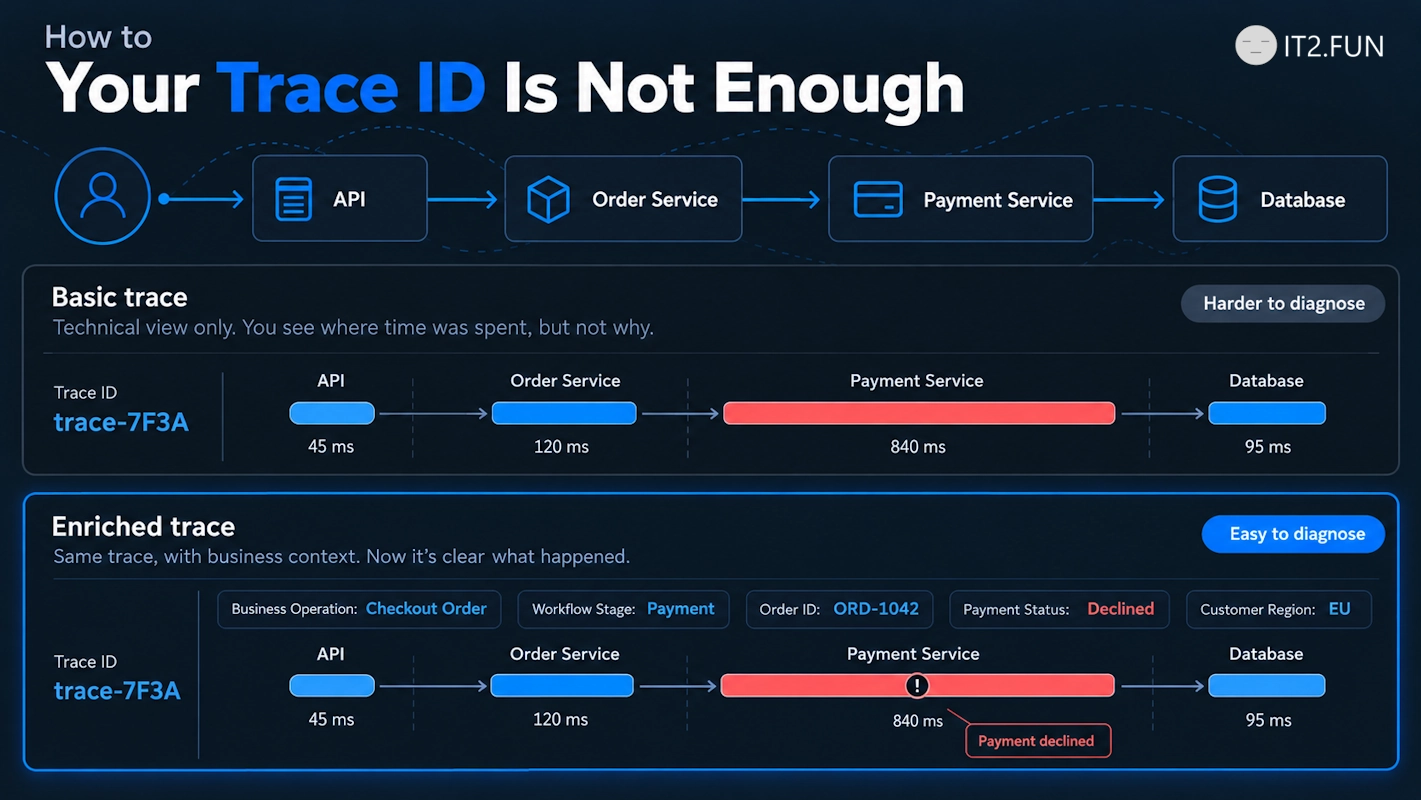This screenshot has width=1421, height=800.
Task: Click "45 ms" under API in Basic trace
Action: pyautogui.click(x=331, y=447)
